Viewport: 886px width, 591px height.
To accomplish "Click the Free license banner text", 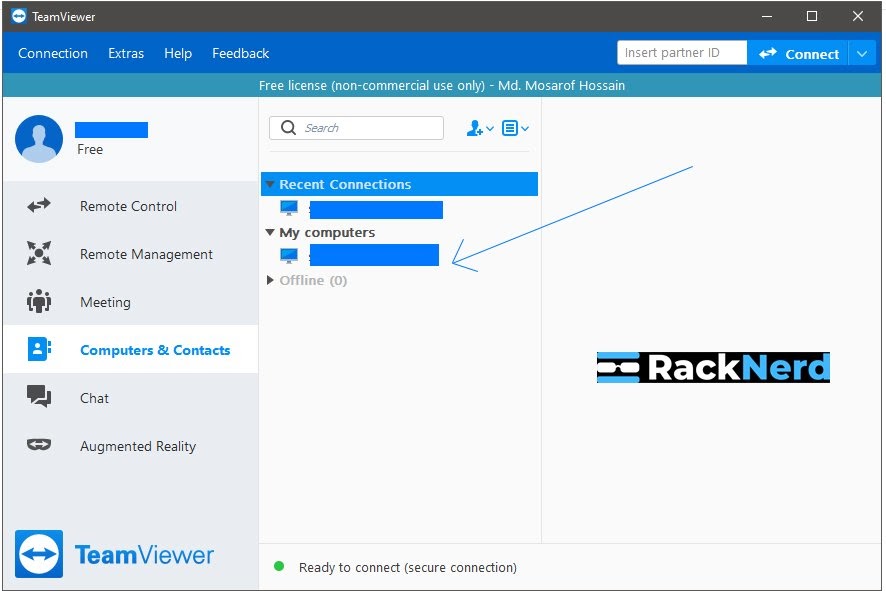I will [x=442, y=85].
